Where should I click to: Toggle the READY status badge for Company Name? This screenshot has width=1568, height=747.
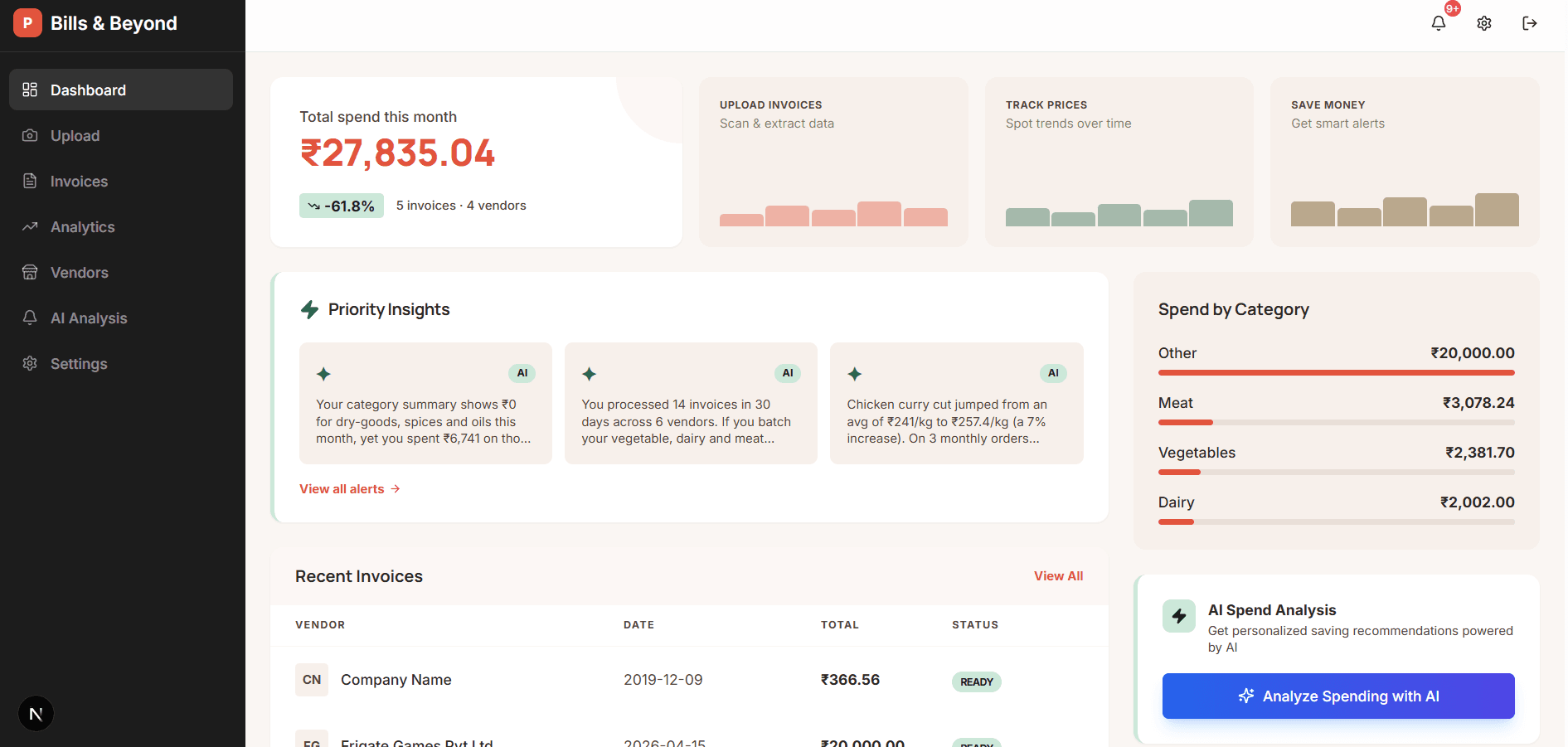point(976,682)
